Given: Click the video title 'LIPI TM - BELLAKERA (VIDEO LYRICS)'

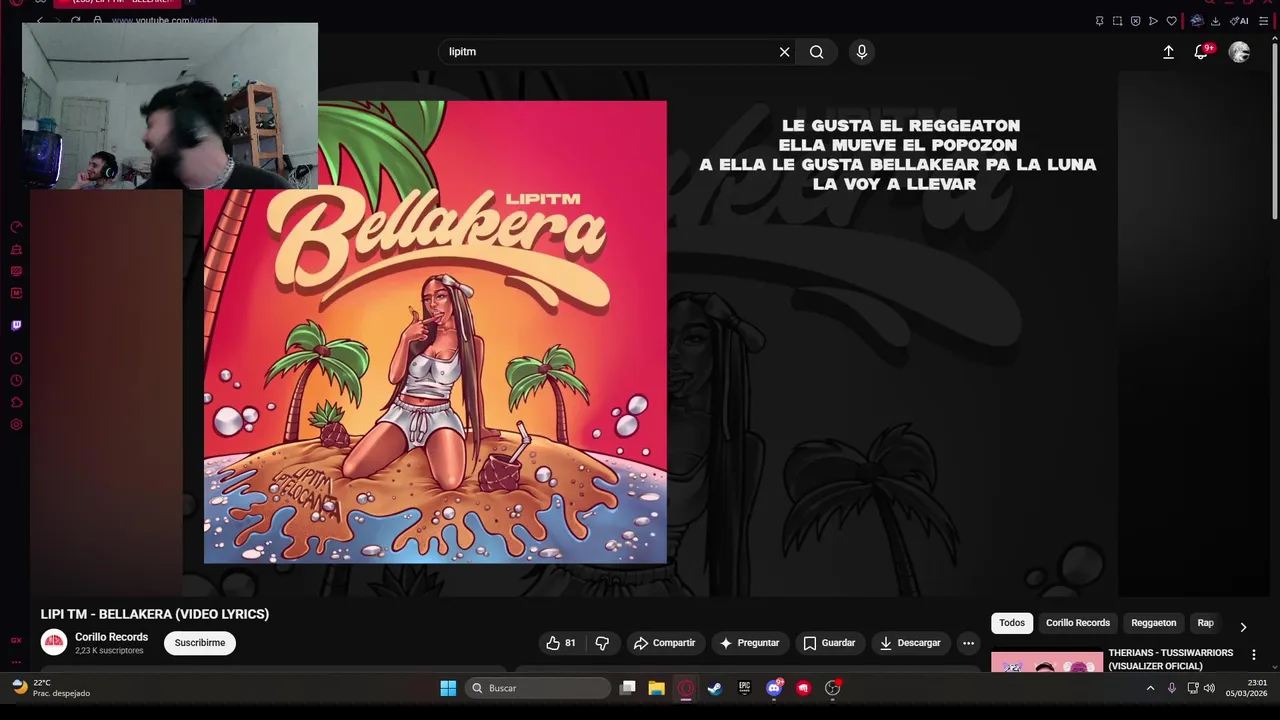Looking at the screenshot, I should pos(155,614).
